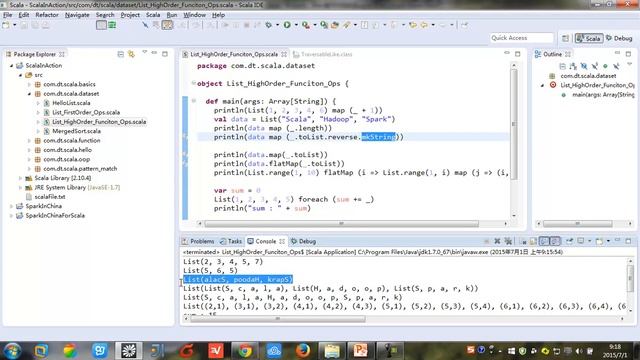Toggle the Outline hide static members icon
This screenshot has height=360, width=640.
595,66
